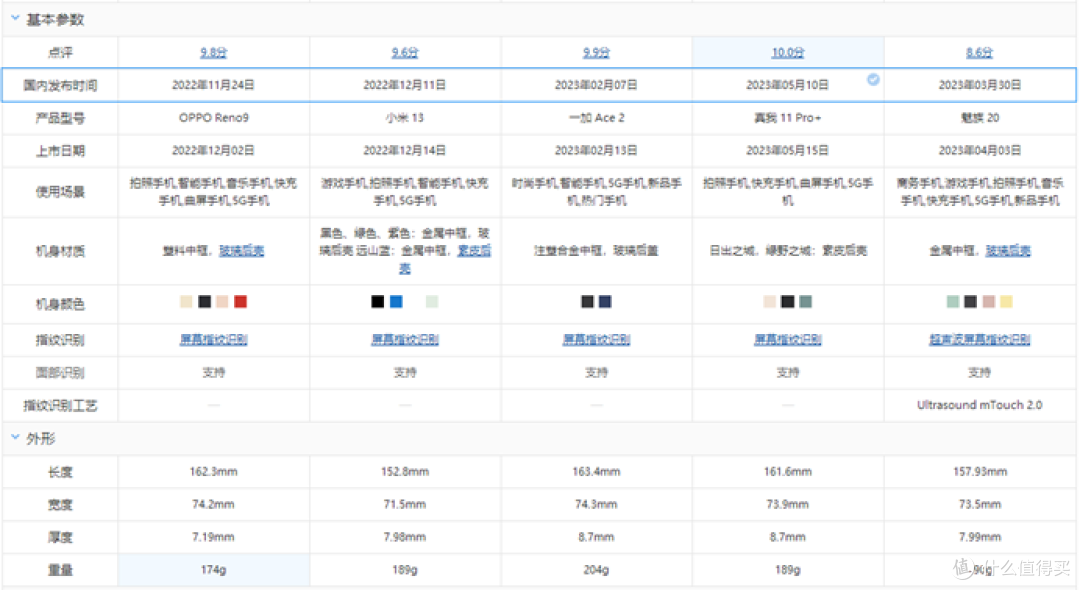Click the 2023年04月03日 launch date cell
This screenshot has width=1080, height=590.
coord(979,150)
